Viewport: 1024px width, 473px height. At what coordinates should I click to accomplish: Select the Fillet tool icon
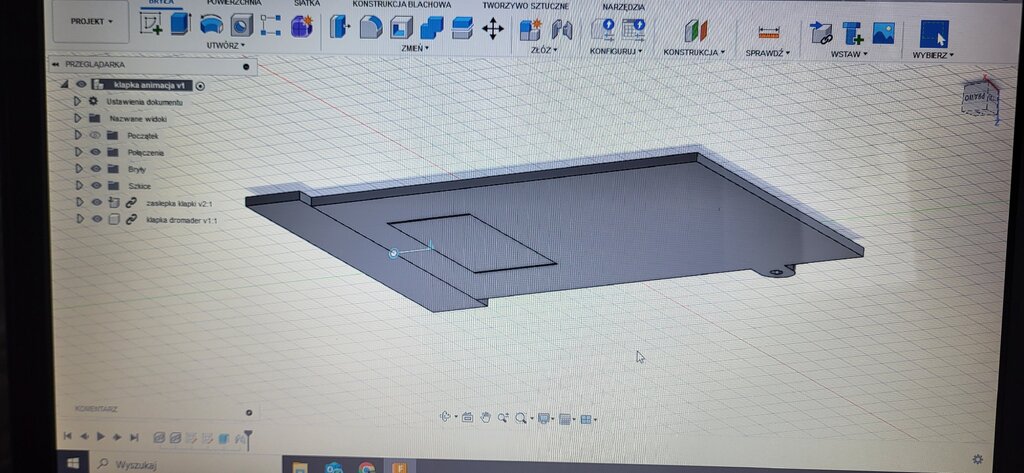coord(371,28)
